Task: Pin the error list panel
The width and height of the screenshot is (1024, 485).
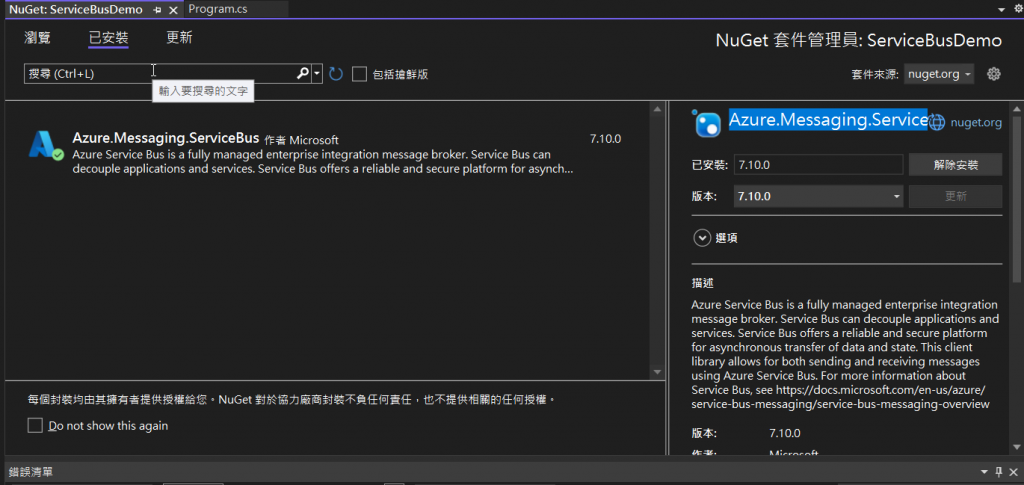Action: (x=999, y=471)
